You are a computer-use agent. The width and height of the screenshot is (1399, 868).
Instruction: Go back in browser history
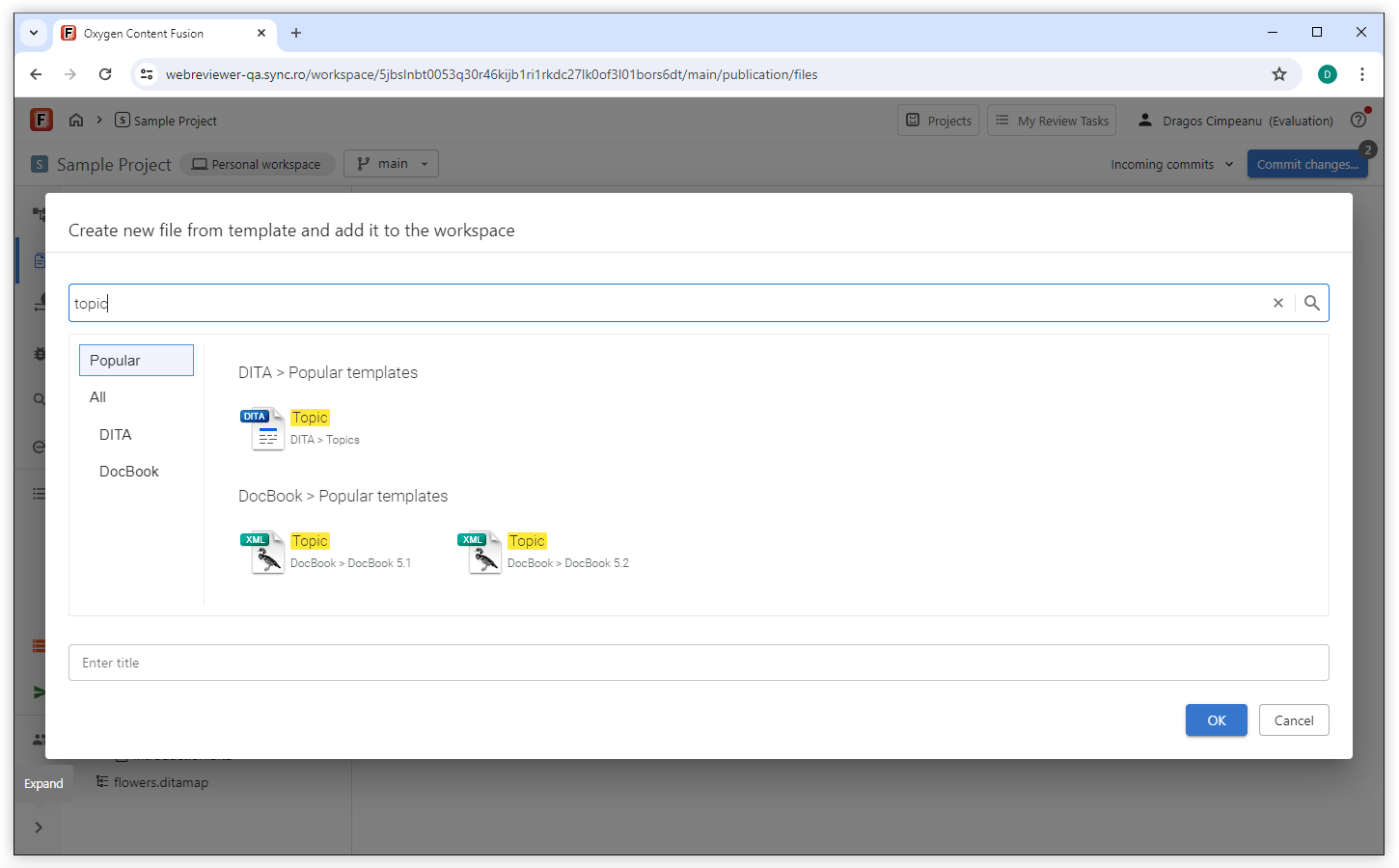tap(36, 74)
